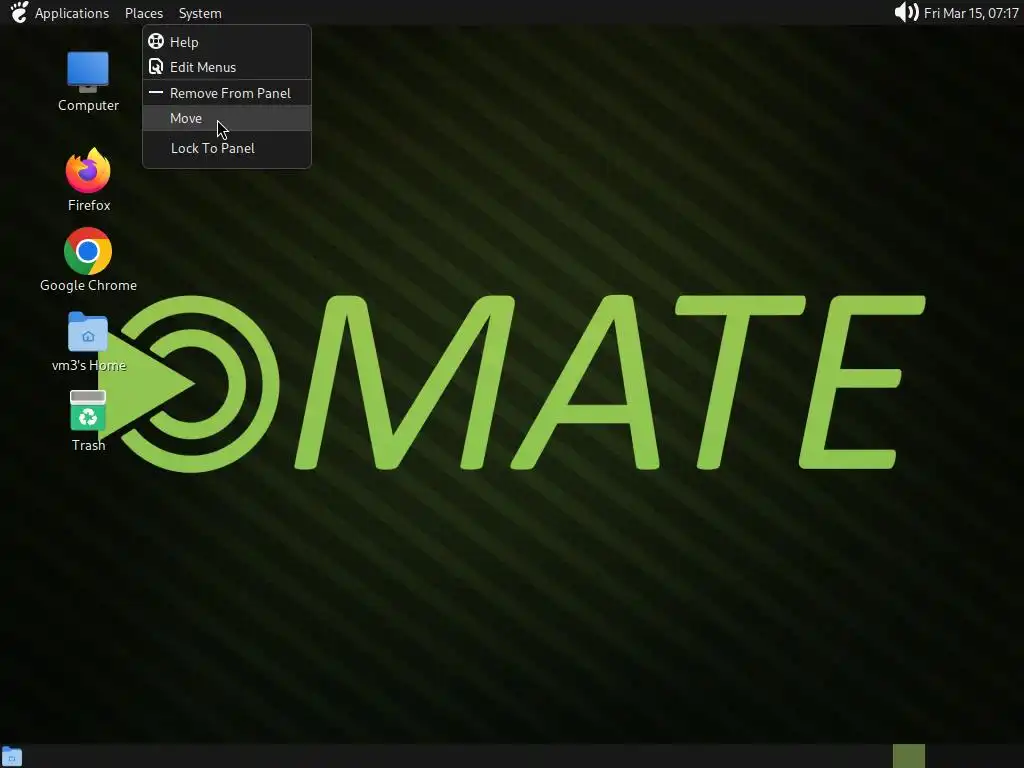Select the Firefox desktop icon

tap(88, 170)
